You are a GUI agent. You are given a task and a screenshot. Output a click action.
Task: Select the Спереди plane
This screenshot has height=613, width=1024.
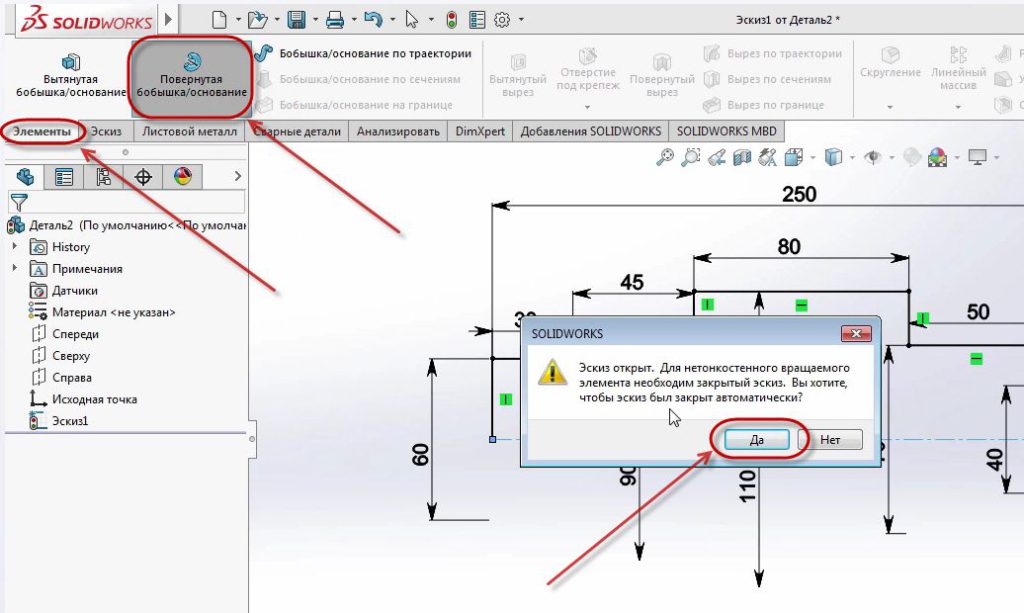pyautogui.click(x=65, y=334)
